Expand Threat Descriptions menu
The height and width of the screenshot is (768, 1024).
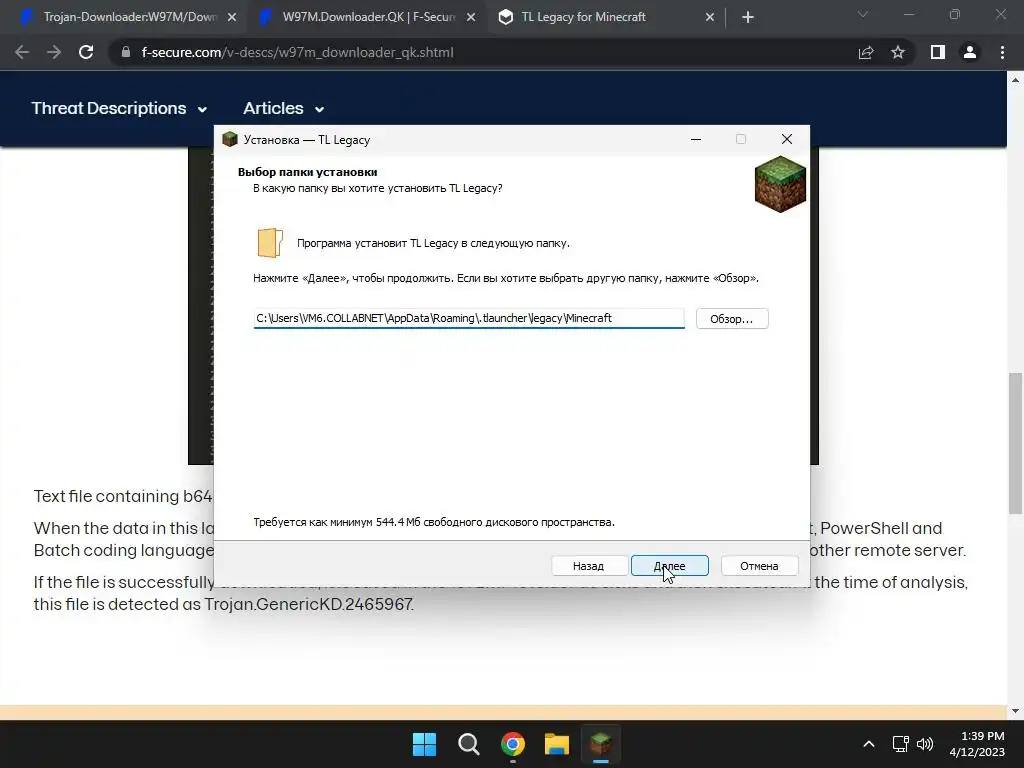[119, 108]
